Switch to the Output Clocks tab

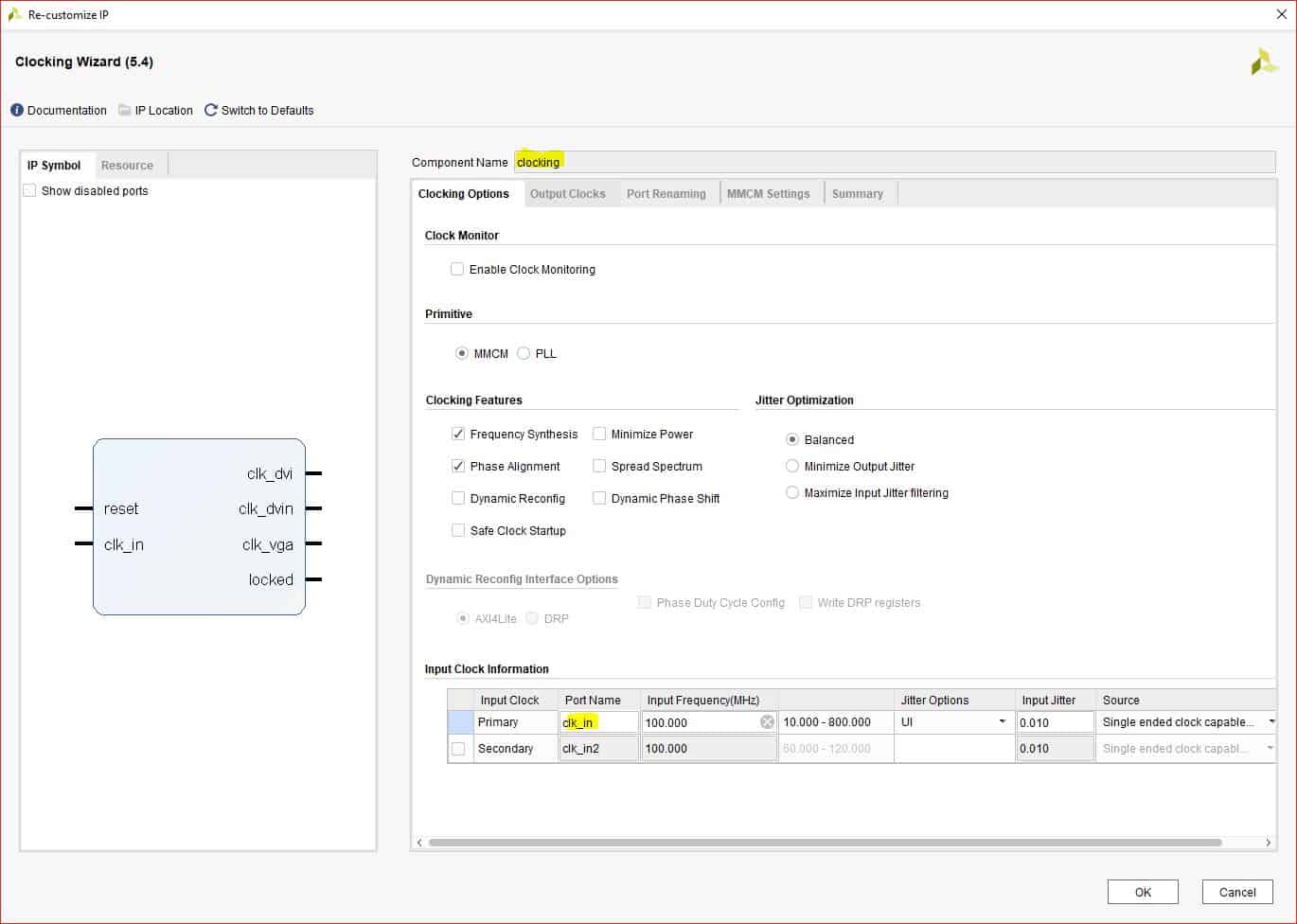[567, 193]
